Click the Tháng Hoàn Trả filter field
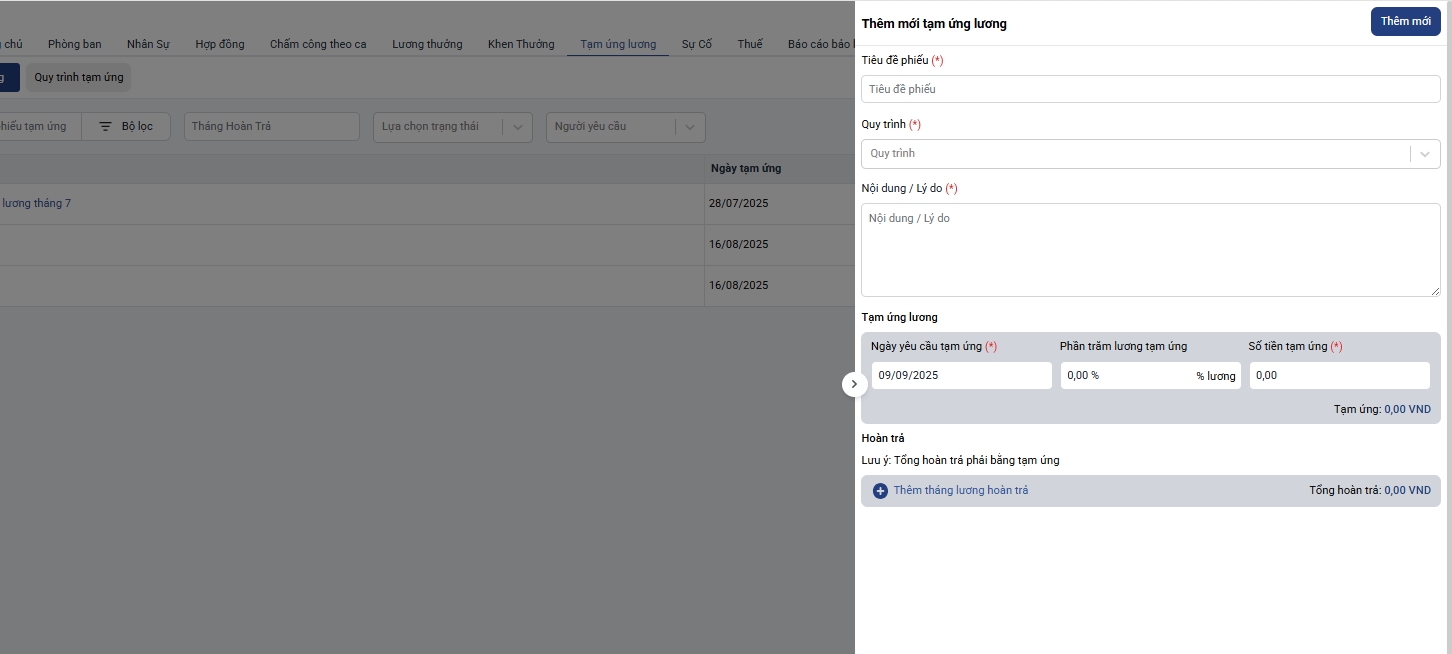Viewport: 1452px width, 654px height. 271,127
